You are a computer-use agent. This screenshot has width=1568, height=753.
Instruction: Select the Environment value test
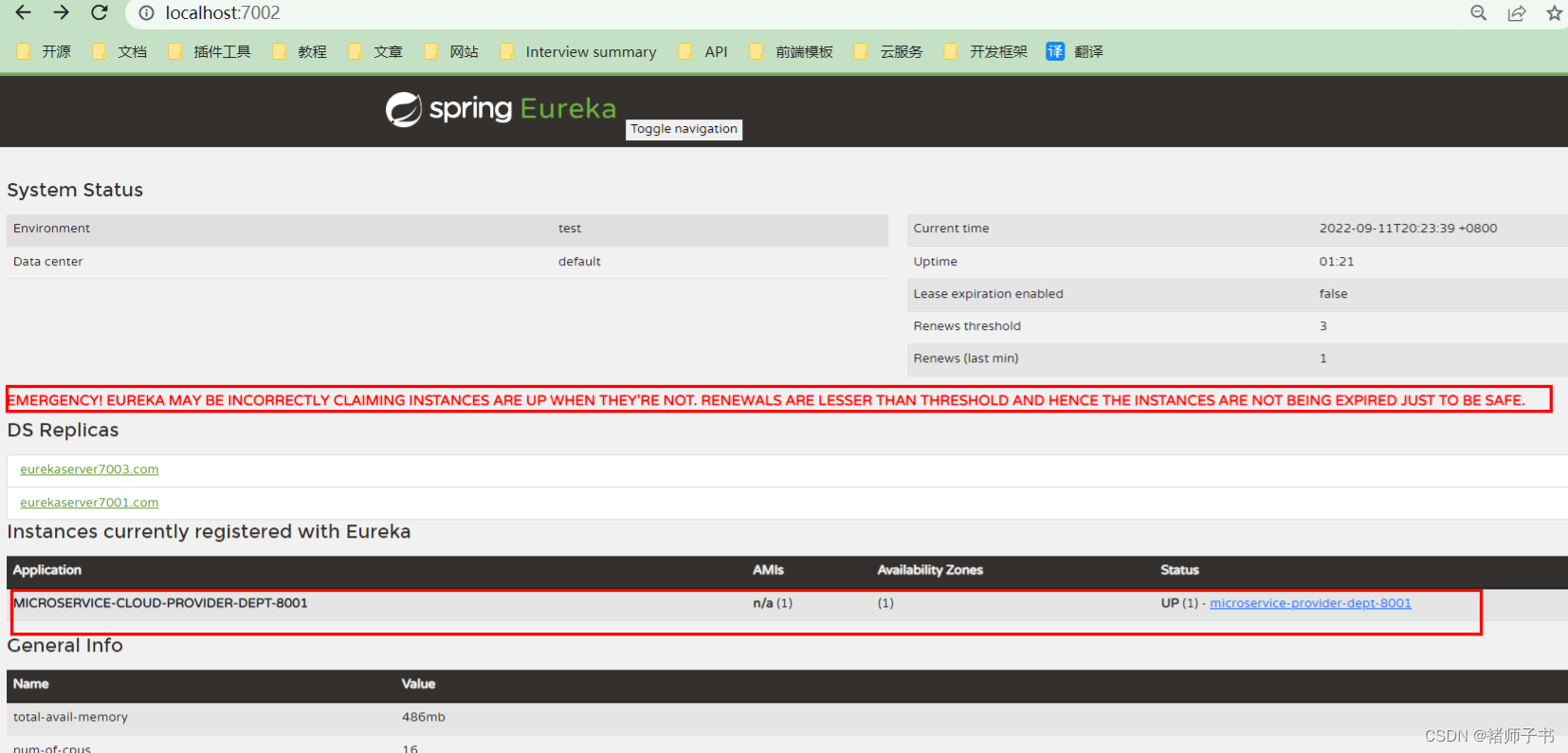tap(570, 229)
